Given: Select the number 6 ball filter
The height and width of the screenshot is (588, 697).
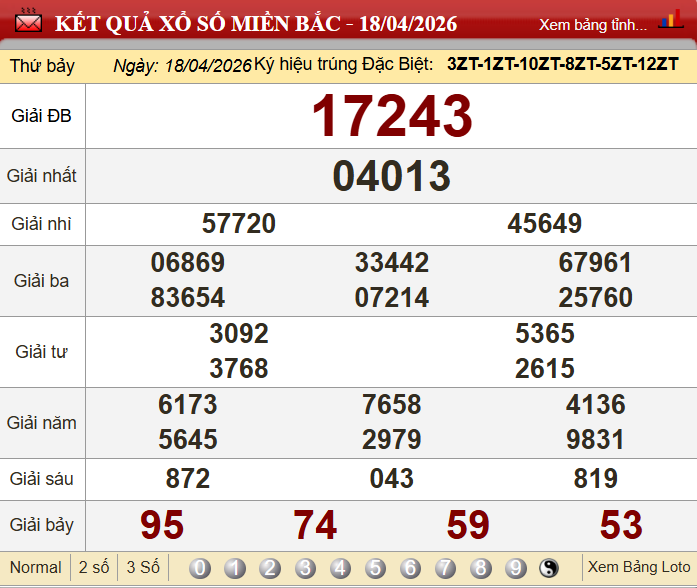Looking at the screenshot, I should [x=411, y=568].
